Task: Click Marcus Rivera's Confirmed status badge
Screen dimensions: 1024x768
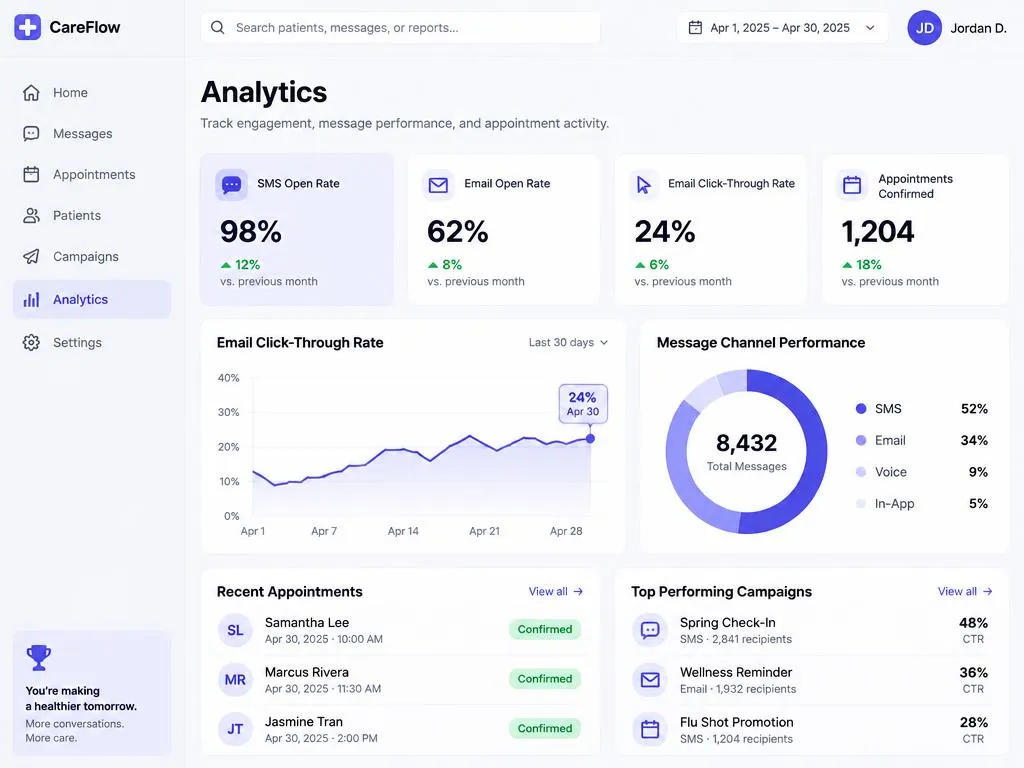Action: [x=545, y=679]
